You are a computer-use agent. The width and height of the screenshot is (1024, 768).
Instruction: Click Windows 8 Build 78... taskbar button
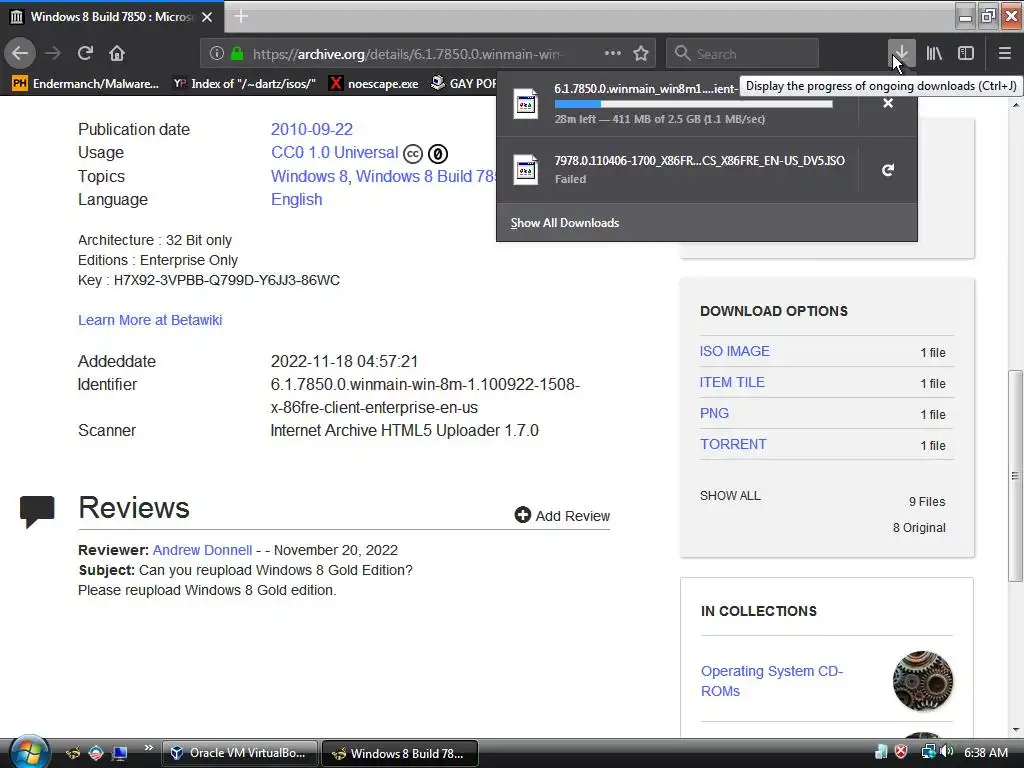click(x=400, y=753)
